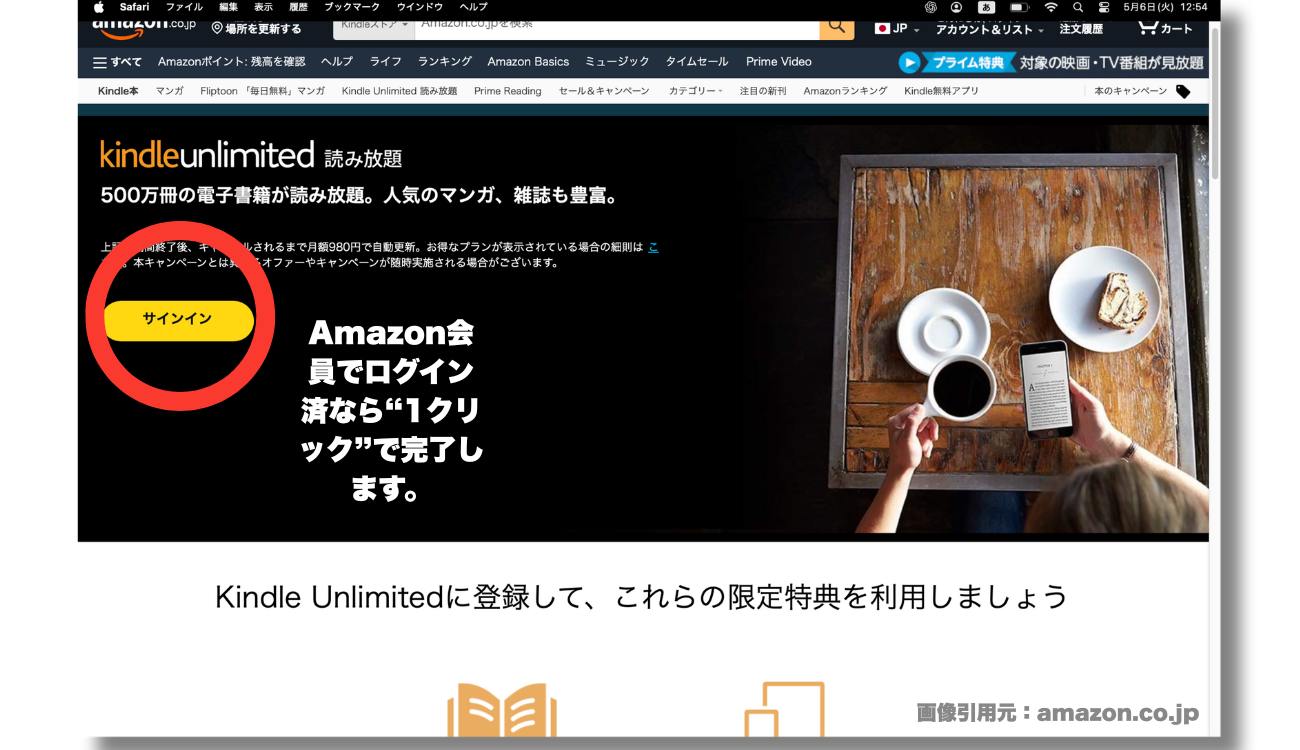Open the ウインドウ menu
1300x750 pixels.
click(420, 7)
